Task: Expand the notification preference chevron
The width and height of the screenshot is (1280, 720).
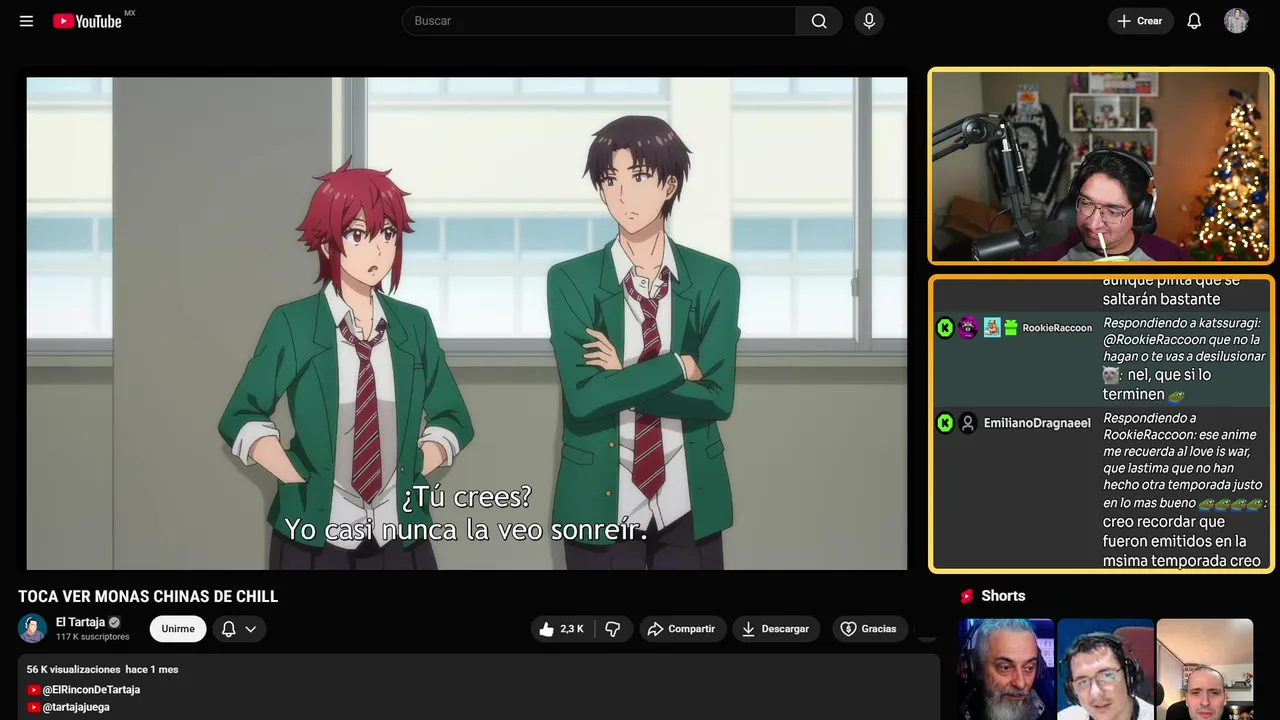Action: point(251,629)
